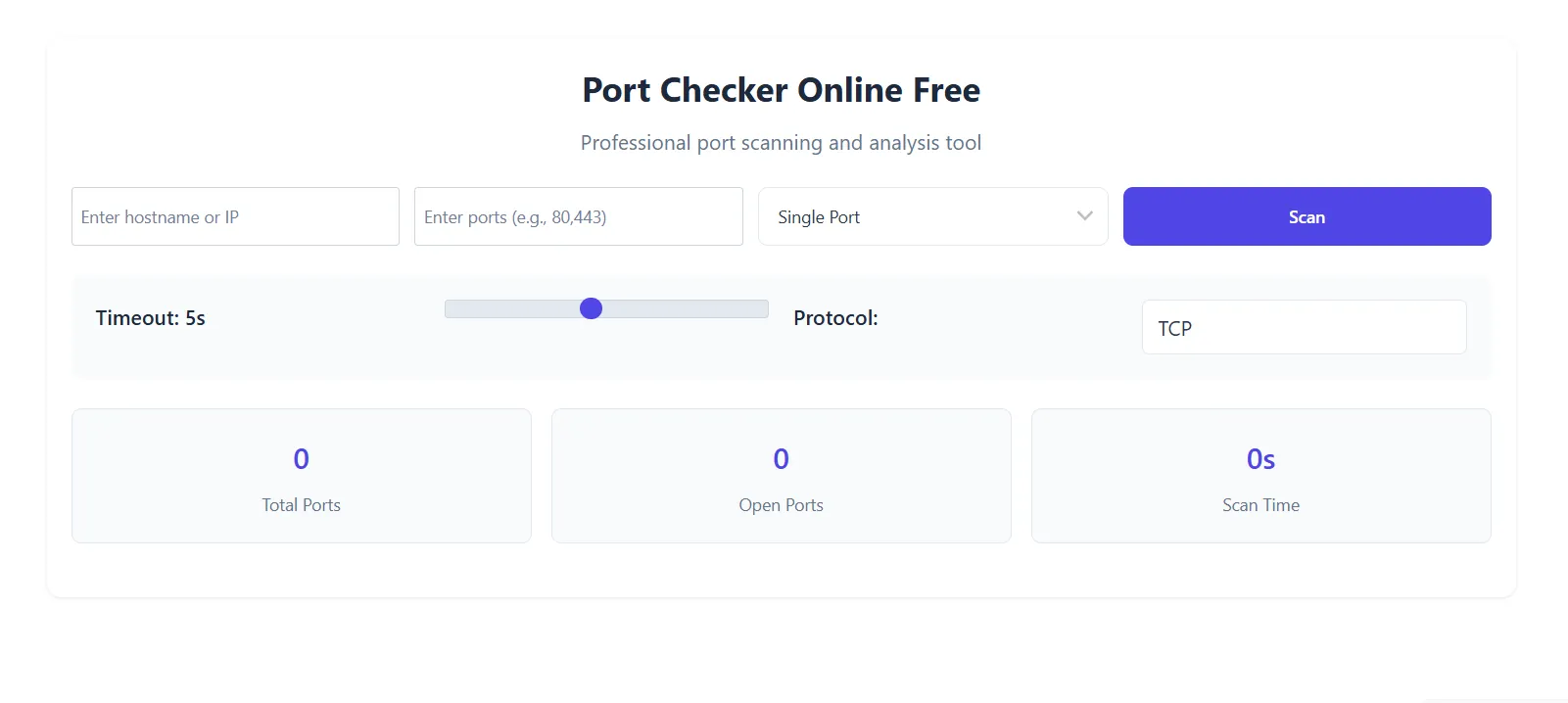Open the TCP protocol selector

coord(1304,327)
